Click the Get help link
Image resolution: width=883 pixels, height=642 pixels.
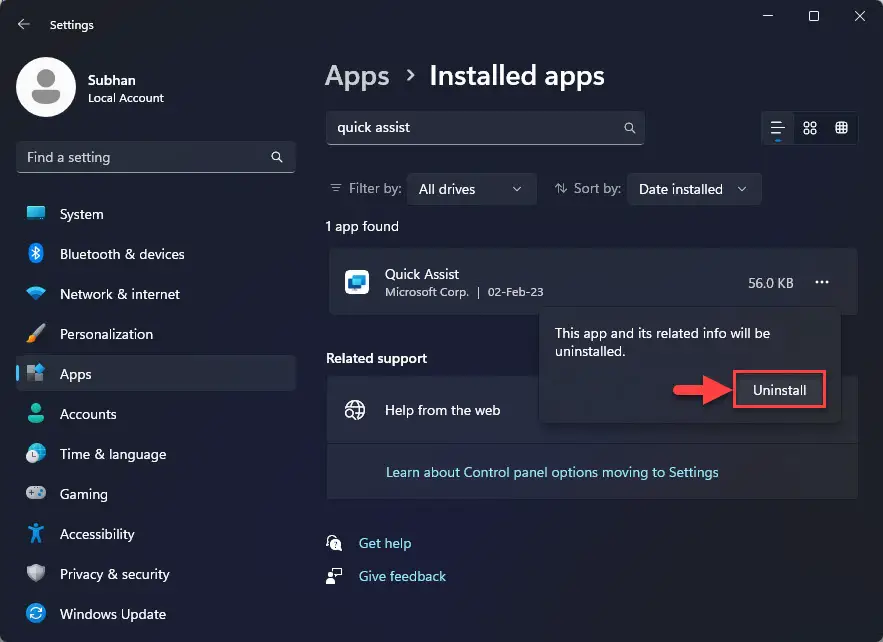point(384,543)
